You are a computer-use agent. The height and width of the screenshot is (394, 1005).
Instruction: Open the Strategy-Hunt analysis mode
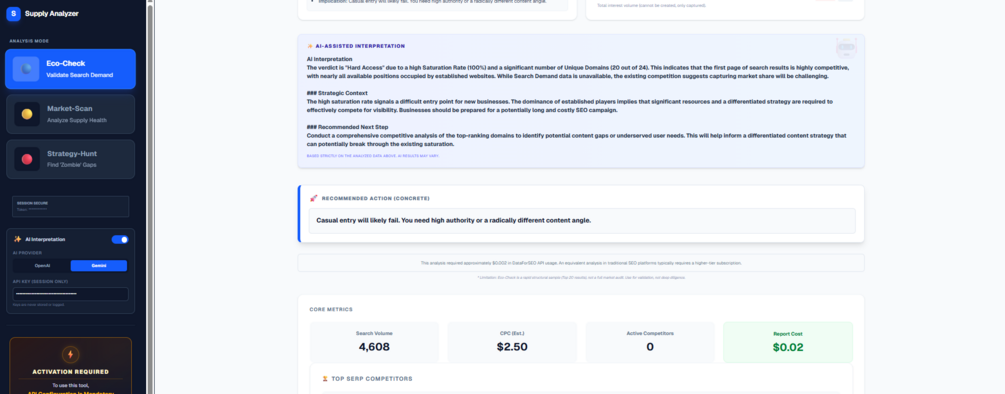71,159
